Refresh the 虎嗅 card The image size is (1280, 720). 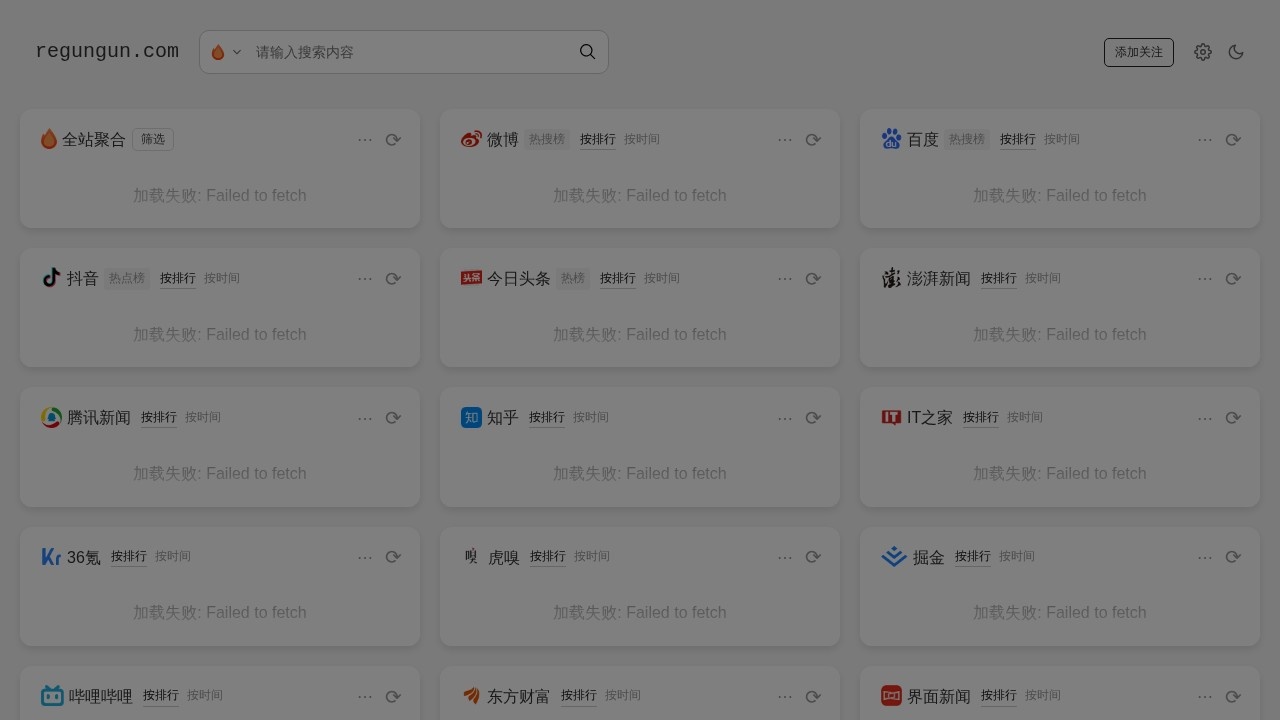(813, 557)
